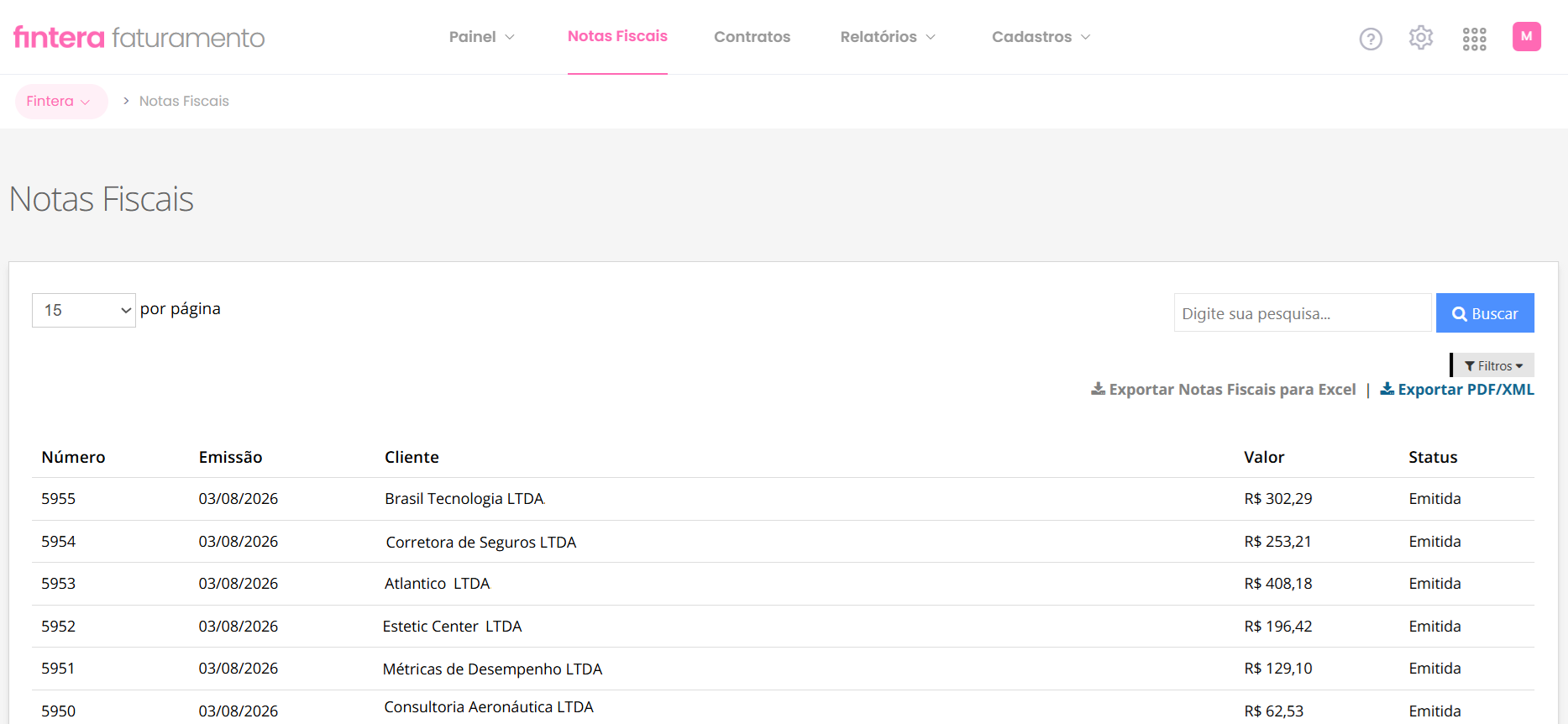
Task: Select client Corretora de Seguros LTDA
Action: pos(481,543)
